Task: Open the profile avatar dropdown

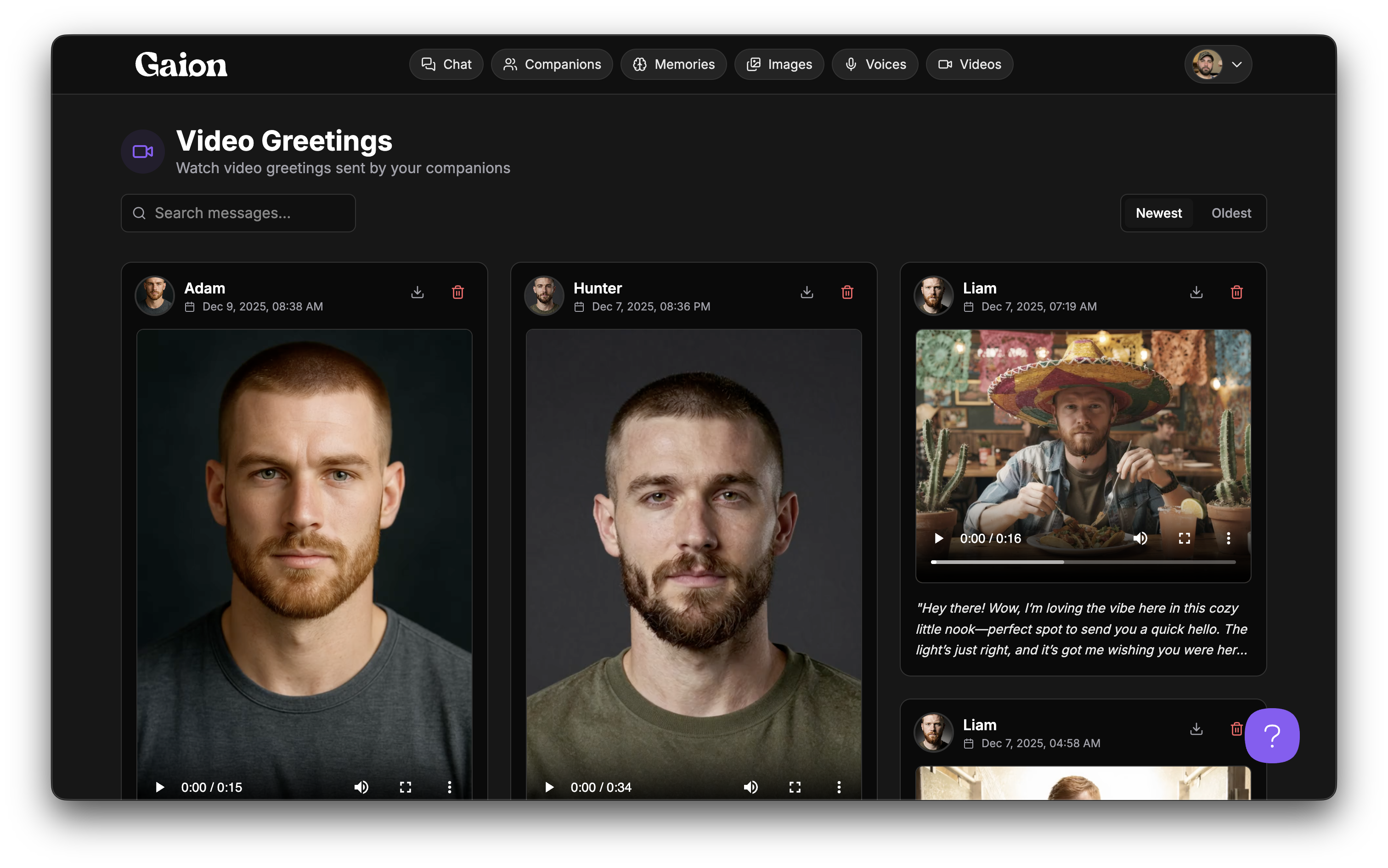Action: coord(1218,64)
